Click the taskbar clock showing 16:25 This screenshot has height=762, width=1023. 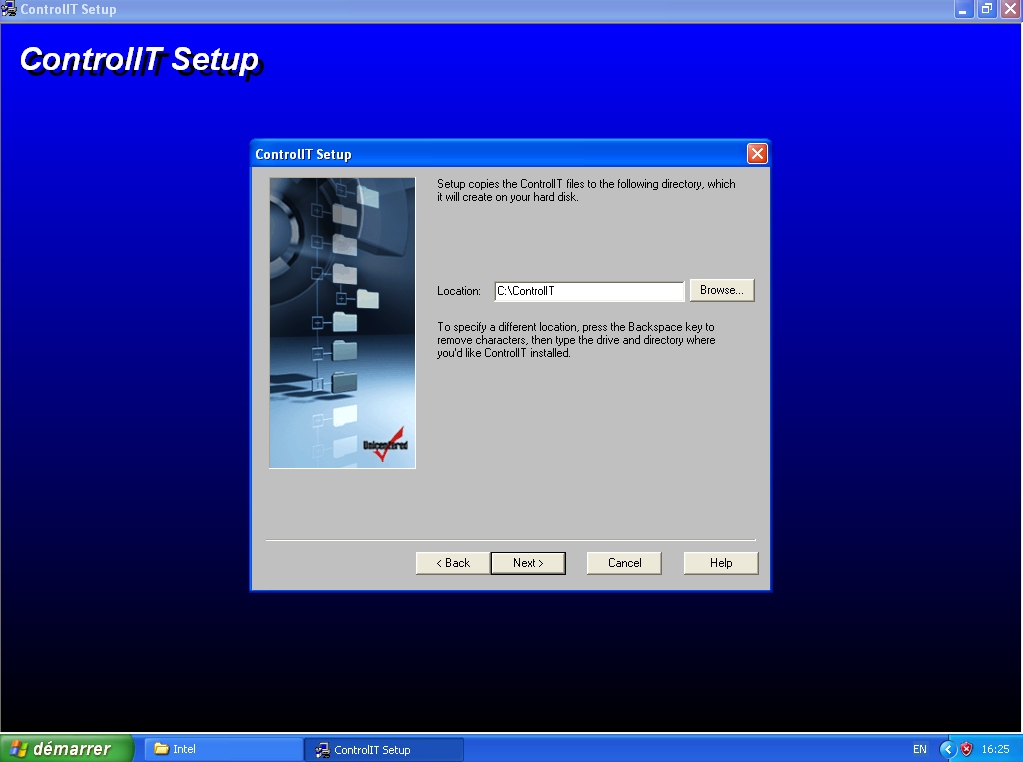995,749
